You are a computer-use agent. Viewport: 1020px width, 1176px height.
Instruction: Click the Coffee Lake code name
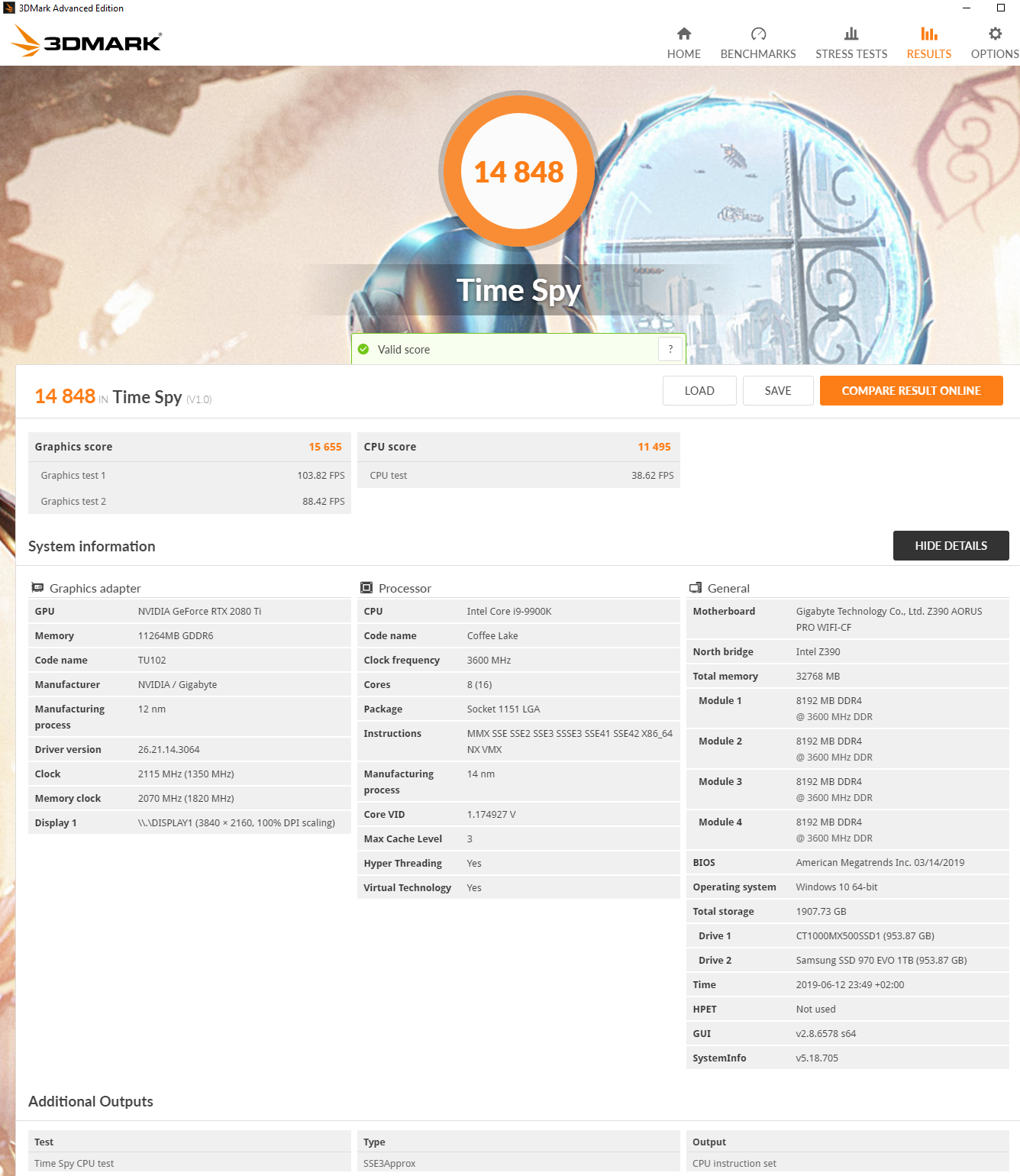492,635
